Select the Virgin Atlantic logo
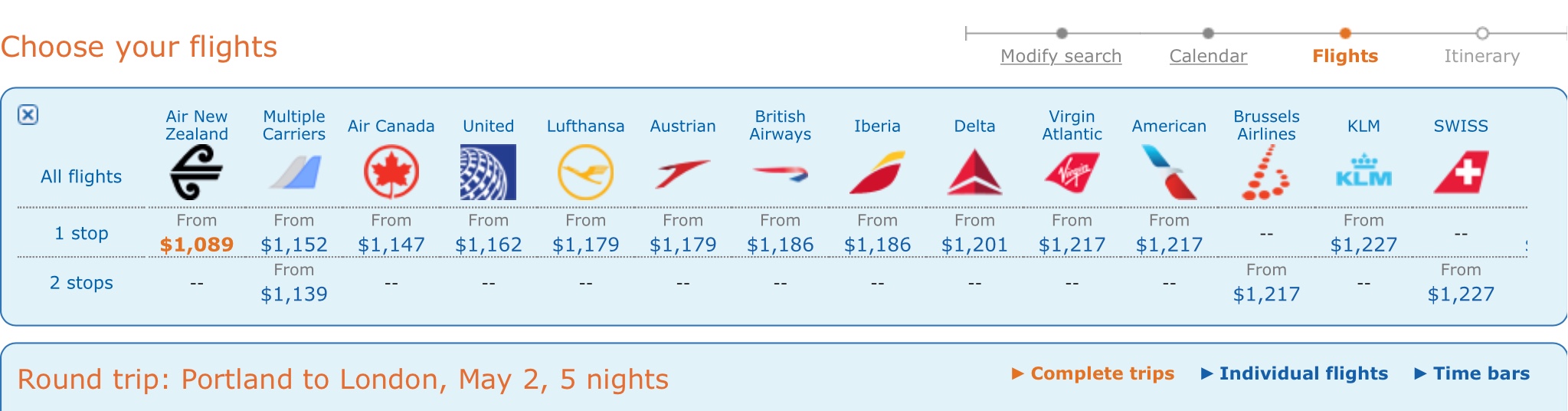 point(1072,173)
